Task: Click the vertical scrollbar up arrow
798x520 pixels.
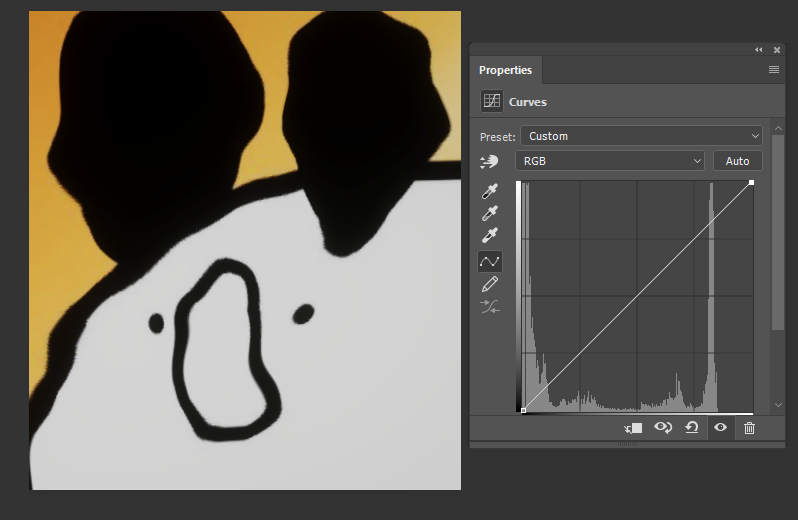Action: coord(778,128)
